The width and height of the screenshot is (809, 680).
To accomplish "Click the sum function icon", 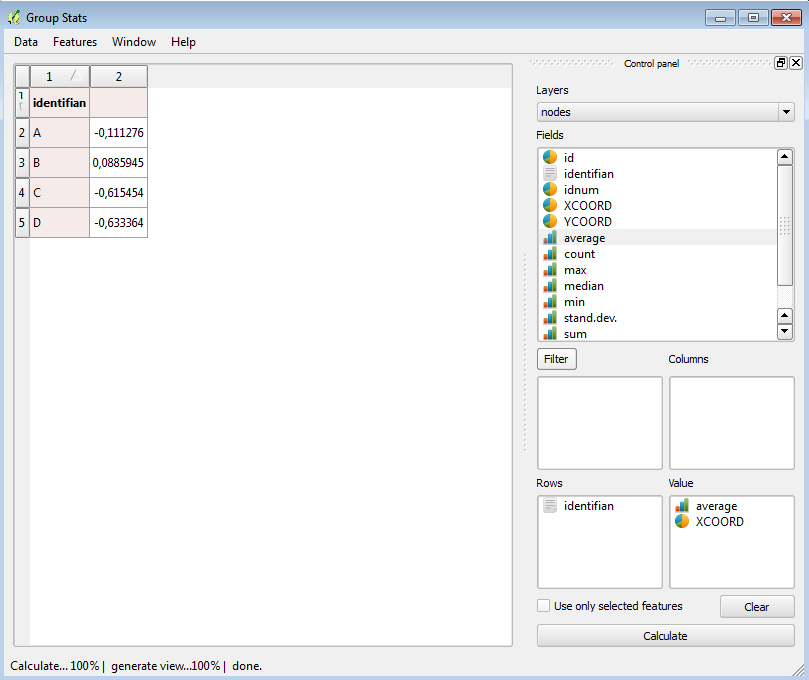I will click(x=549, y=333).
